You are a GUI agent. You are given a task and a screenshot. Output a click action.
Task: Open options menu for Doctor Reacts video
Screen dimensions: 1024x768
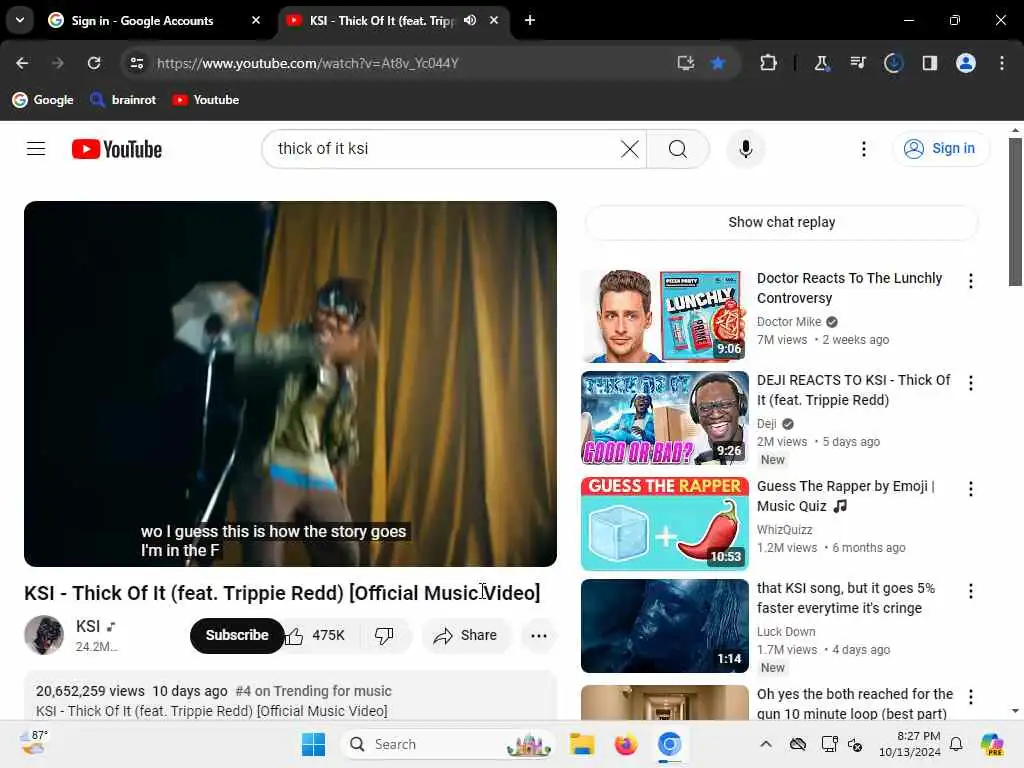[x=971, y=281]
